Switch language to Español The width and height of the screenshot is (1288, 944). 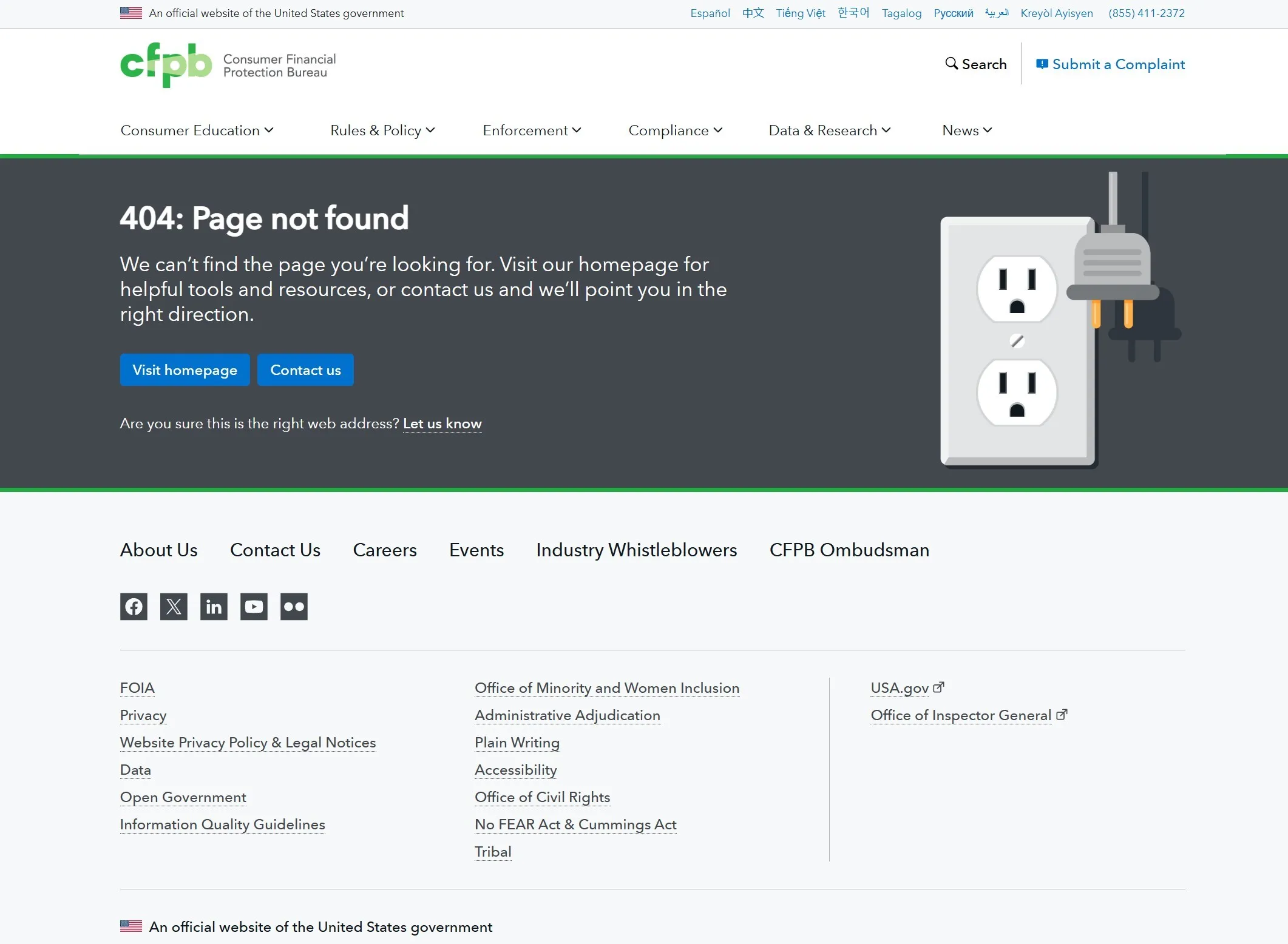point(710,13)
